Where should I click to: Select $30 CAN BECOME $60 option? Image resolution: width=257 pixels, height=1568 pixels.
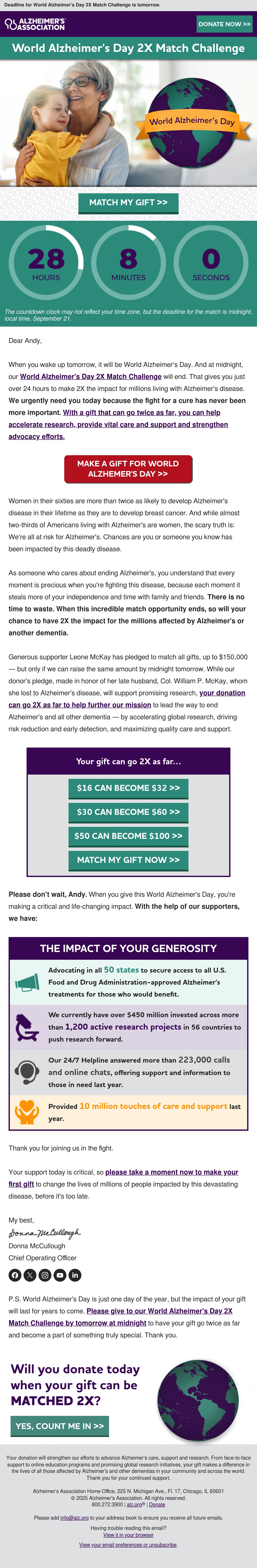point(128,812)
